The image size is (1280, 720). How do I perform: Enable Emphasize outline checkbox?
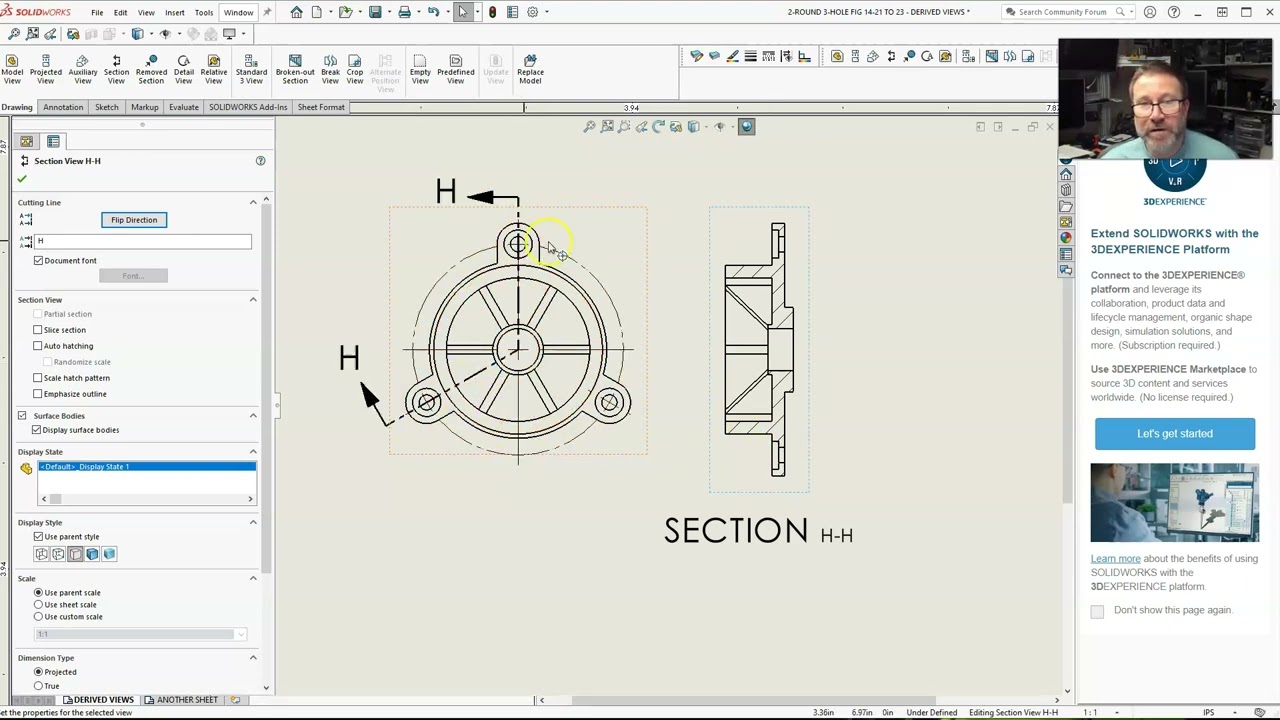38,394
